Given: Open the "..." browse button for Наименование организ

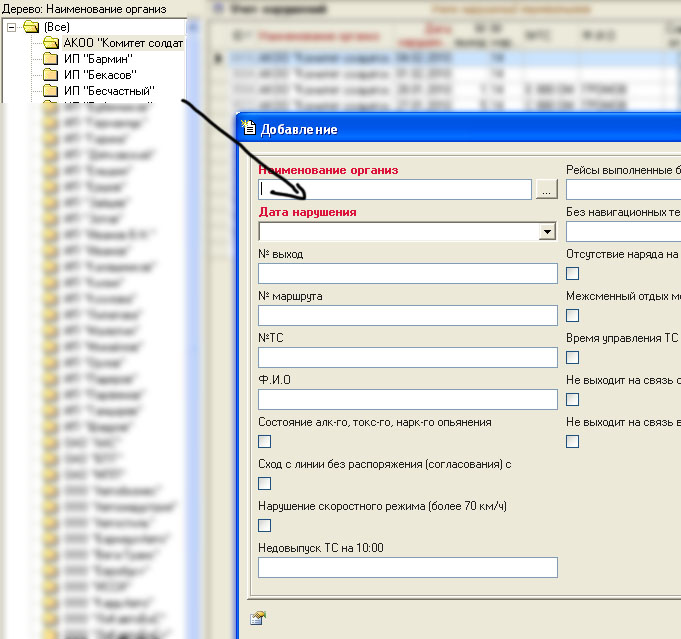Looking at the screenshot, I should pyautogui.click(x=545, y=189).
